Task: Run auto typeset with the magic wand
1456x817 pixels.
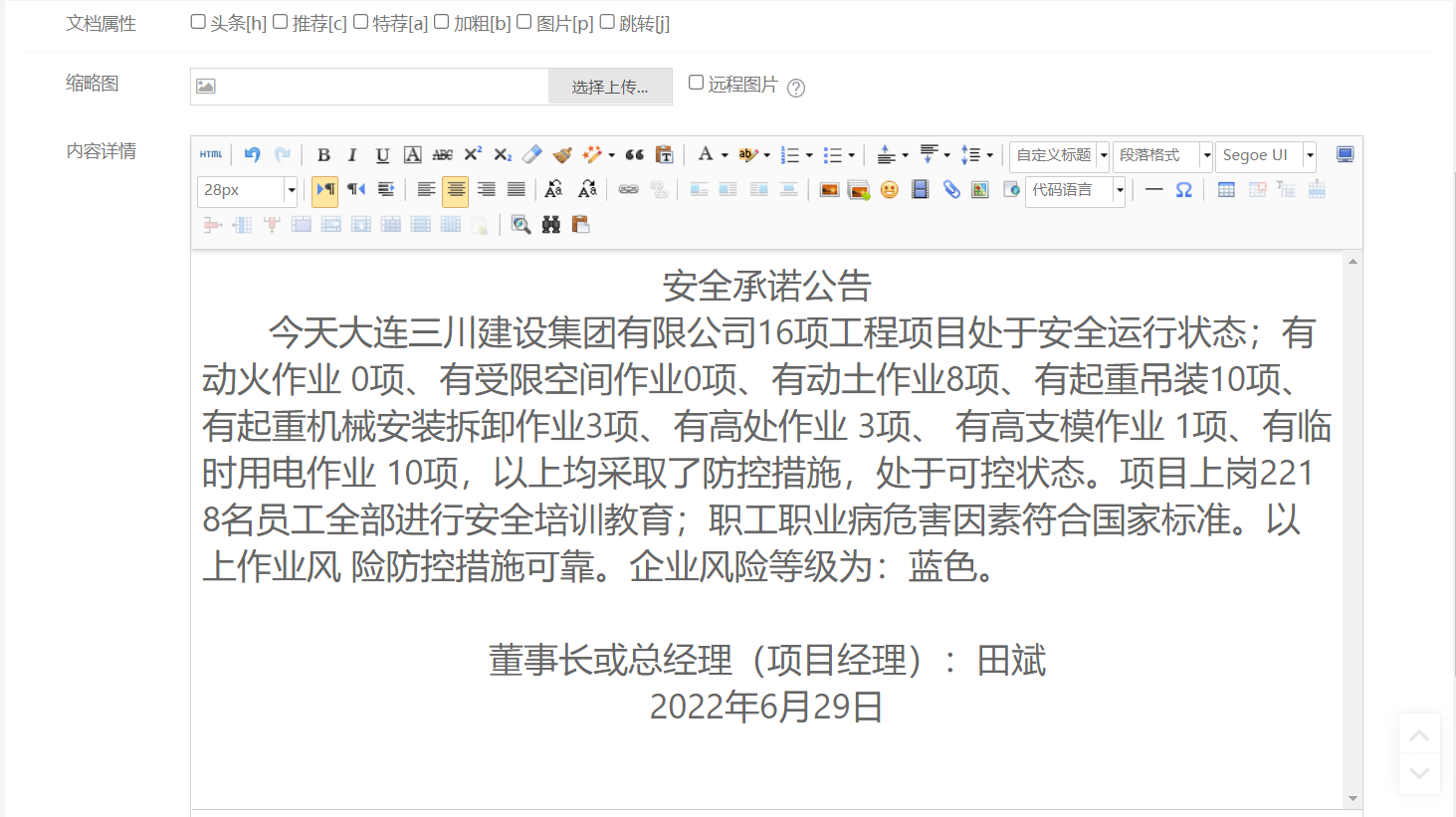Action: pos(593,155)
